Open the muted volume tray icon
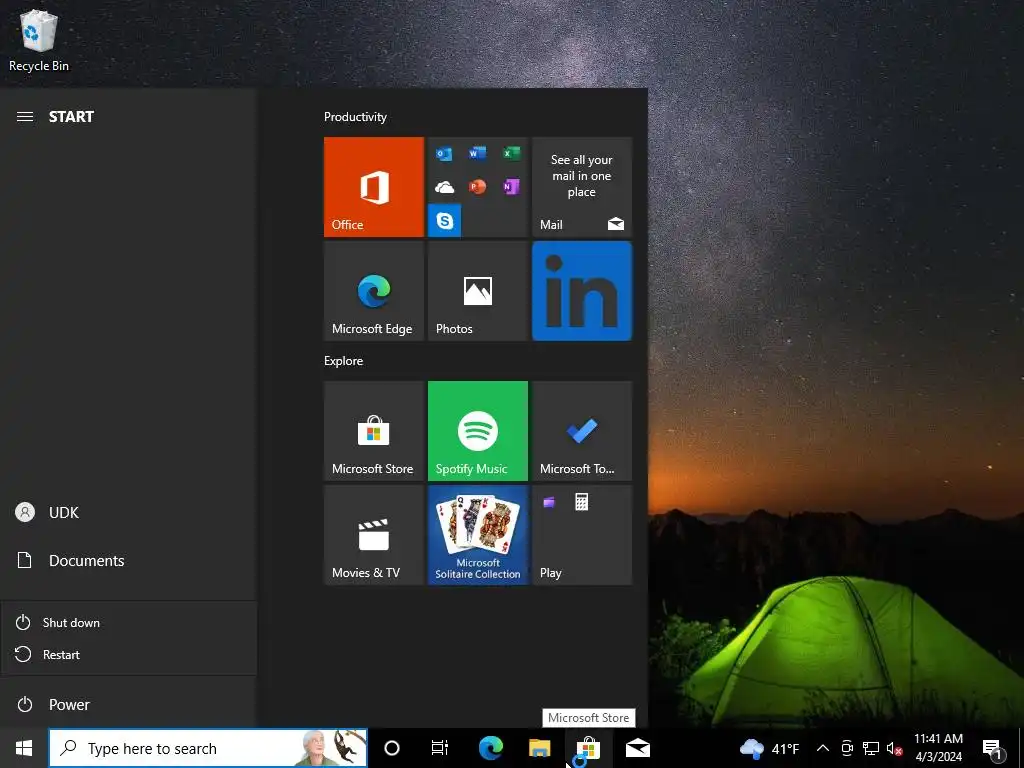Viewport: 1024px width, 768px height. point(894,748)
